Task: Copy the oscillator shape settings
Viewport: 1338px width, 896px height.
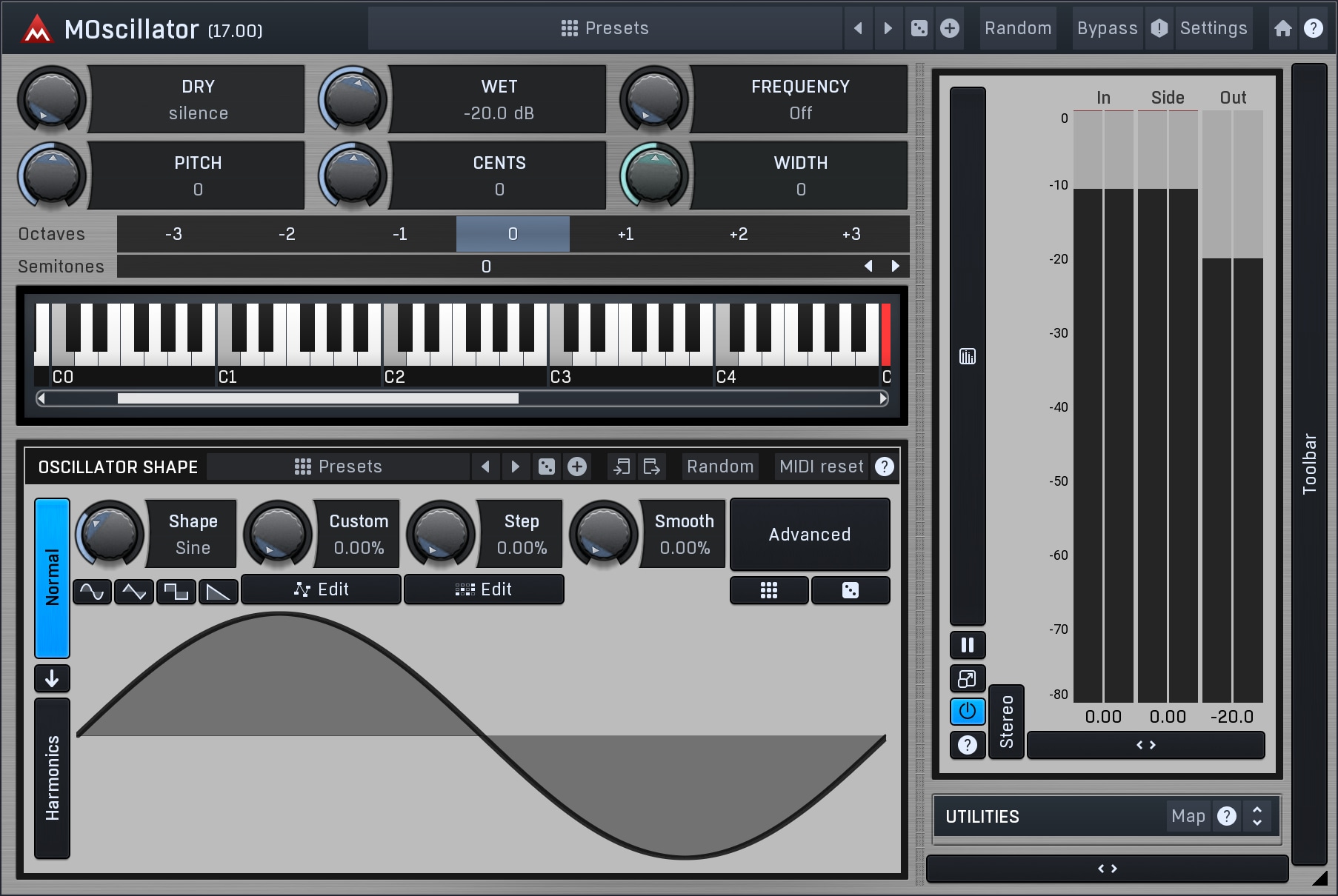Action: (622, 467)
